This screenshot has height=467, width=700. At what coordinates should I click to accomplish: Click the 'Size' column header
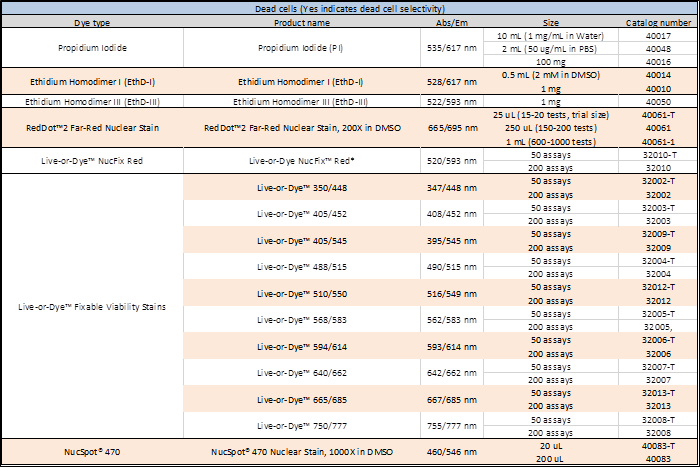click(550, 22)
